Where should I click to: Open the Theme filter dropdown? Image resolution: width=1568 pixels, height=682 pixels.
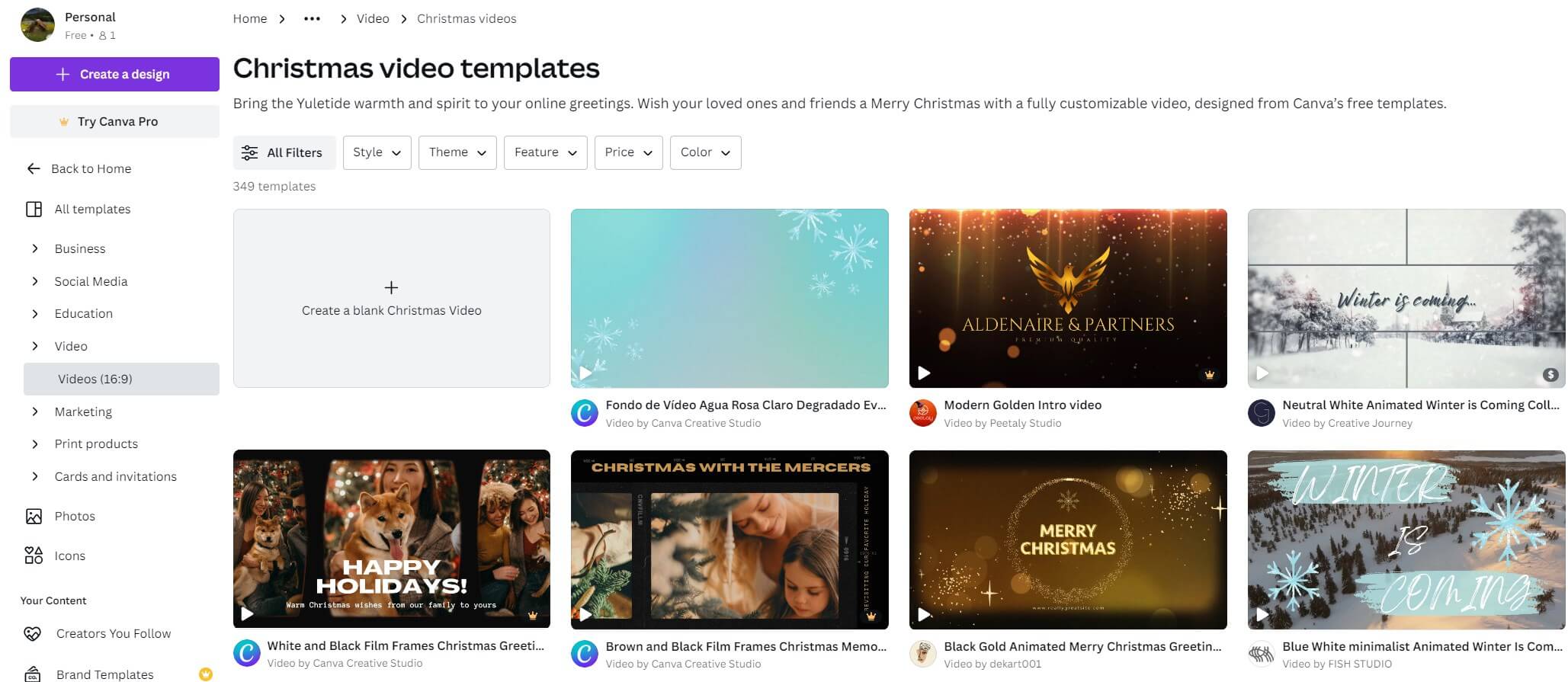click(457, 152)
